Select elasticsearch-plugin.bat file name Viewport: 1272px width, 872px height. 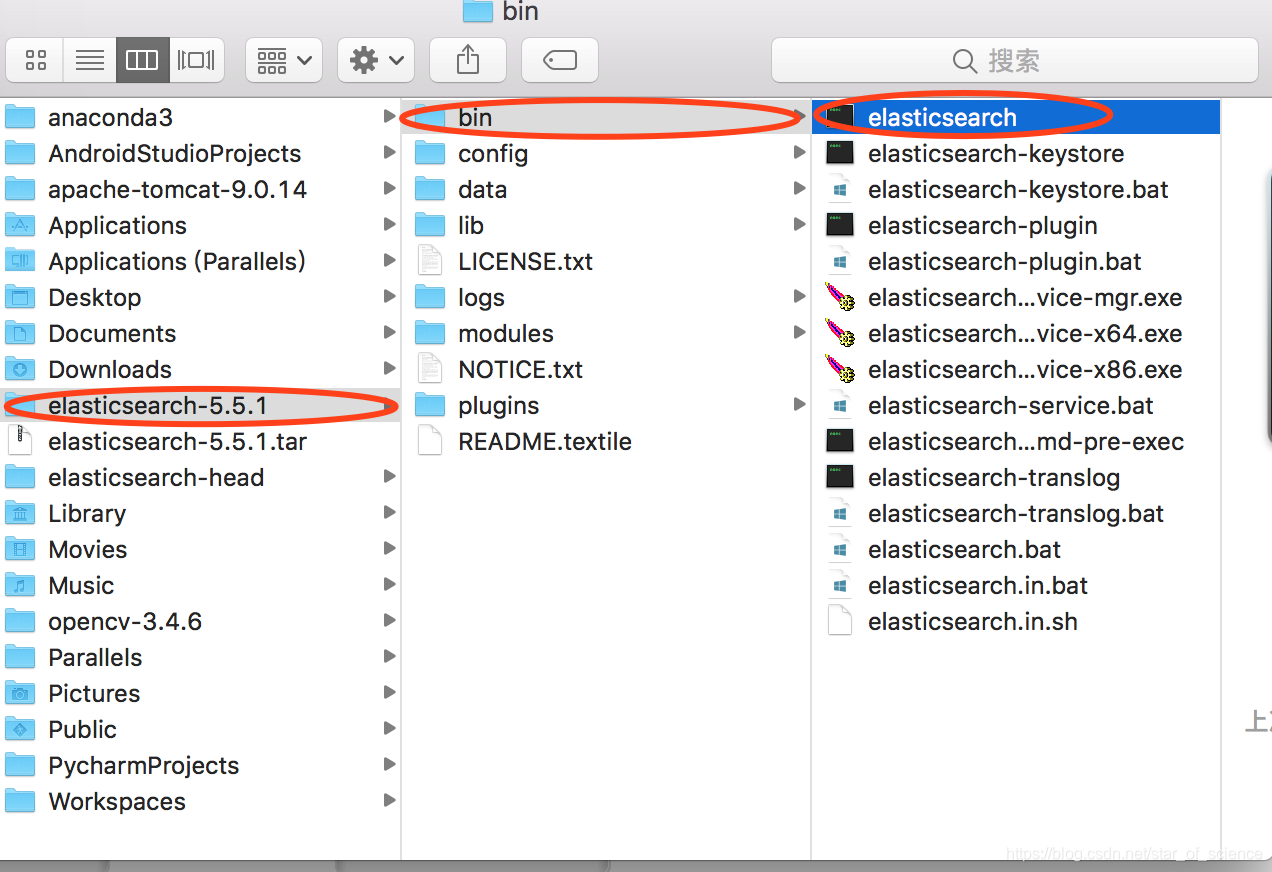click(x=1005, y=262)
